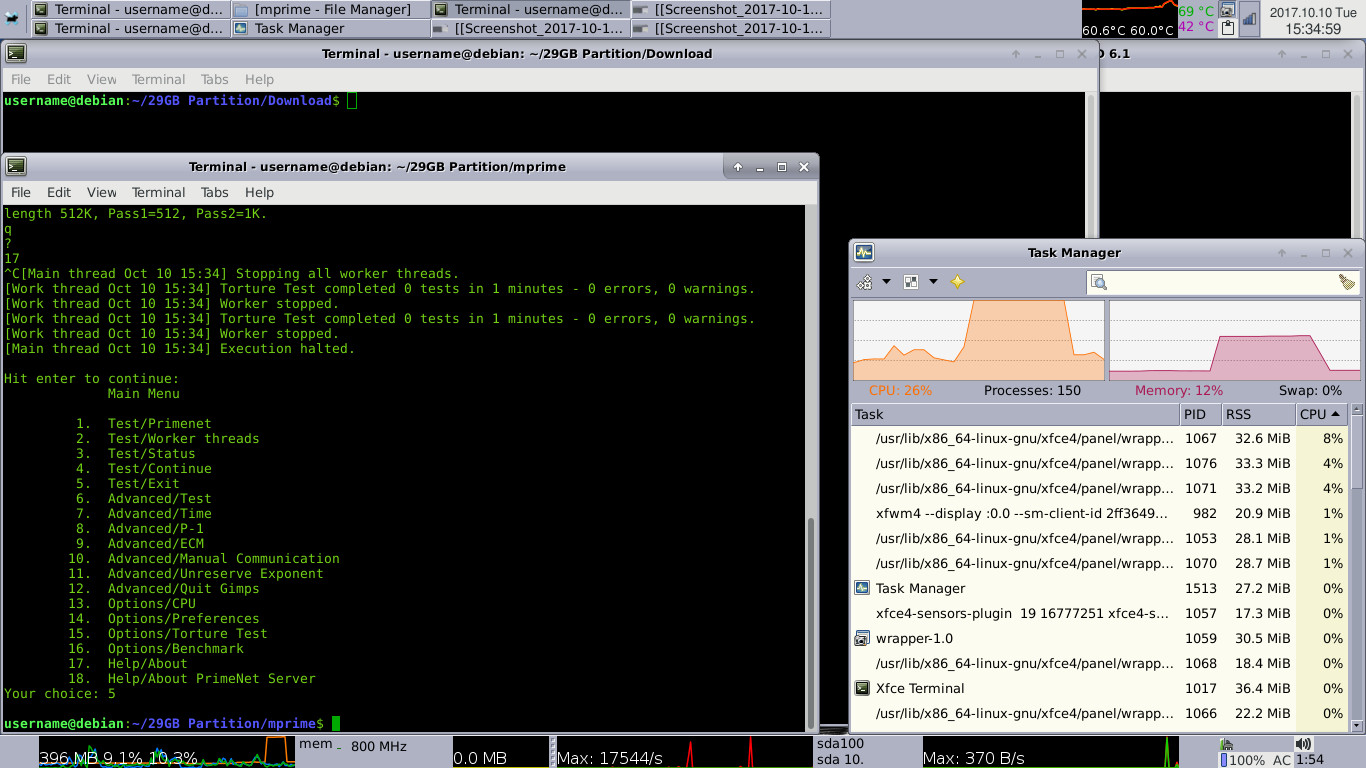Open dropdown arrow next to settings gear

pyautogui.click(x=886, y=282)
